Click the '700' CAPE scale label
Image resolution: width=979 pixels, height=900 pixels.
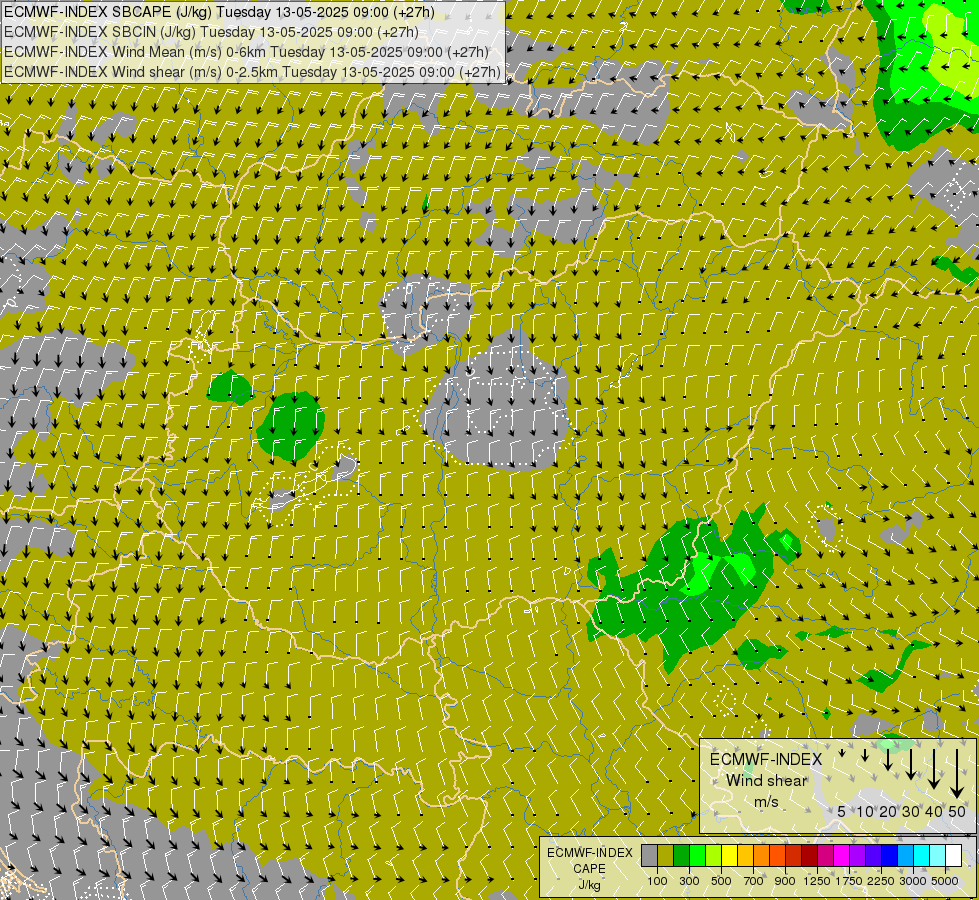tap(754, 881)
